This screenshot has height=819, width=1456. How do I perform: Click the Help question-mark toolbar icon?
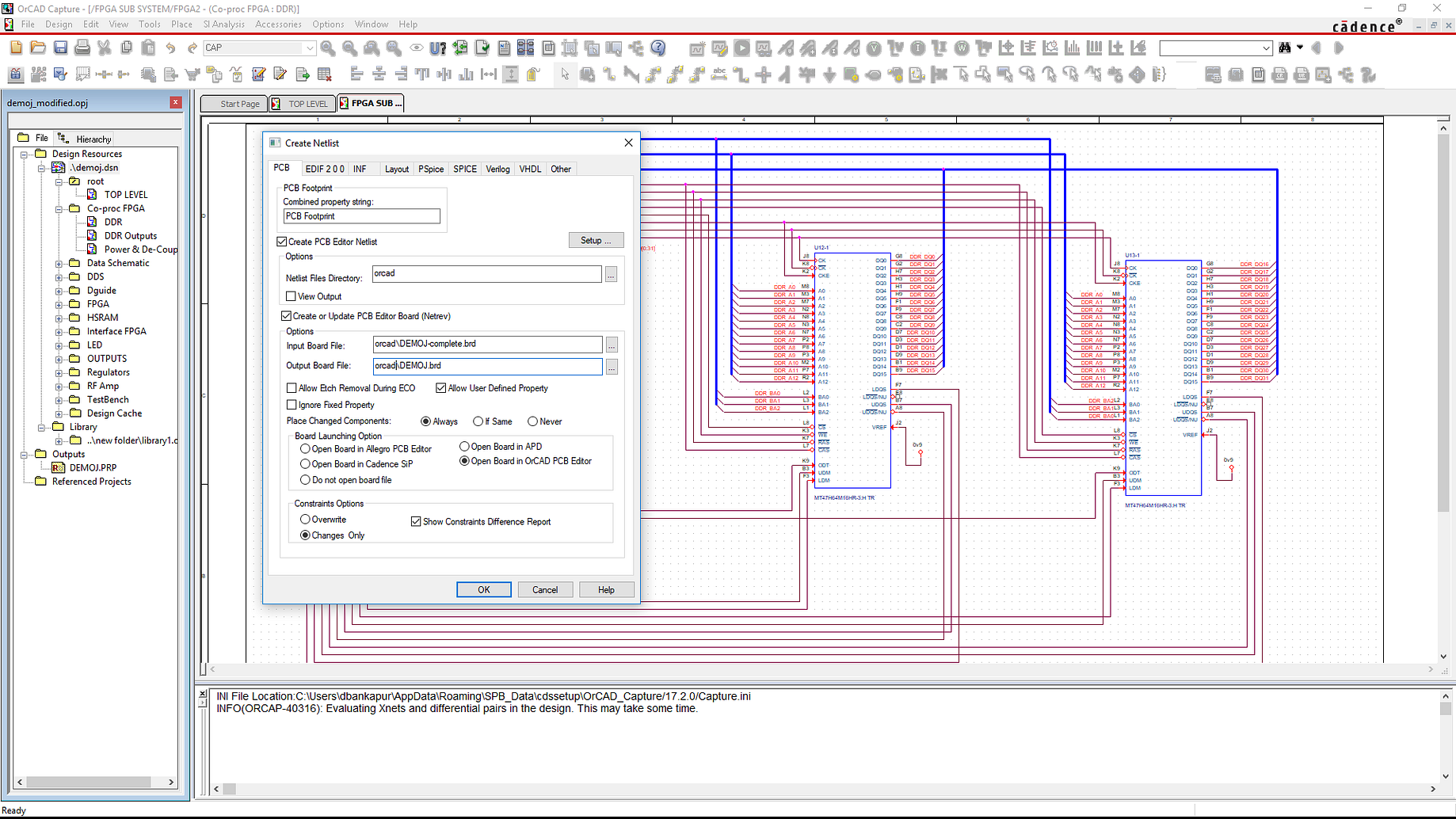point(657,48)
